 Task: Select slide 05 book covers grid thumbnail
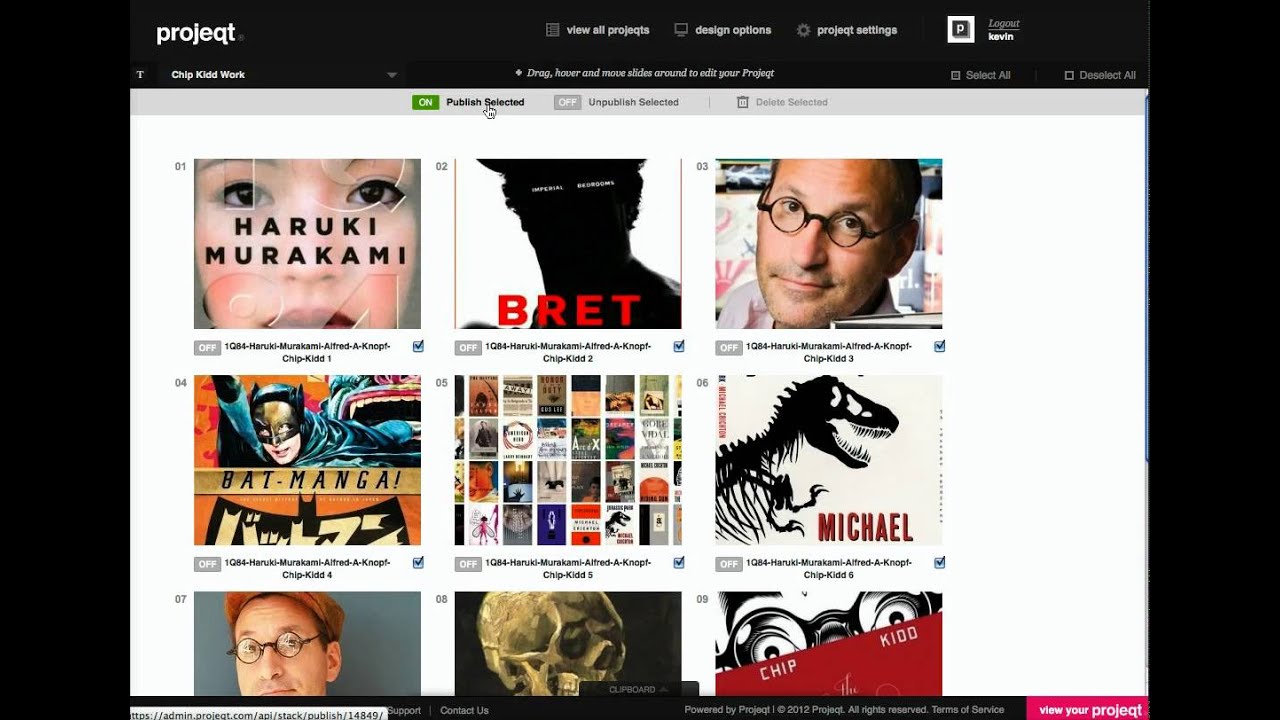[568, 460]
